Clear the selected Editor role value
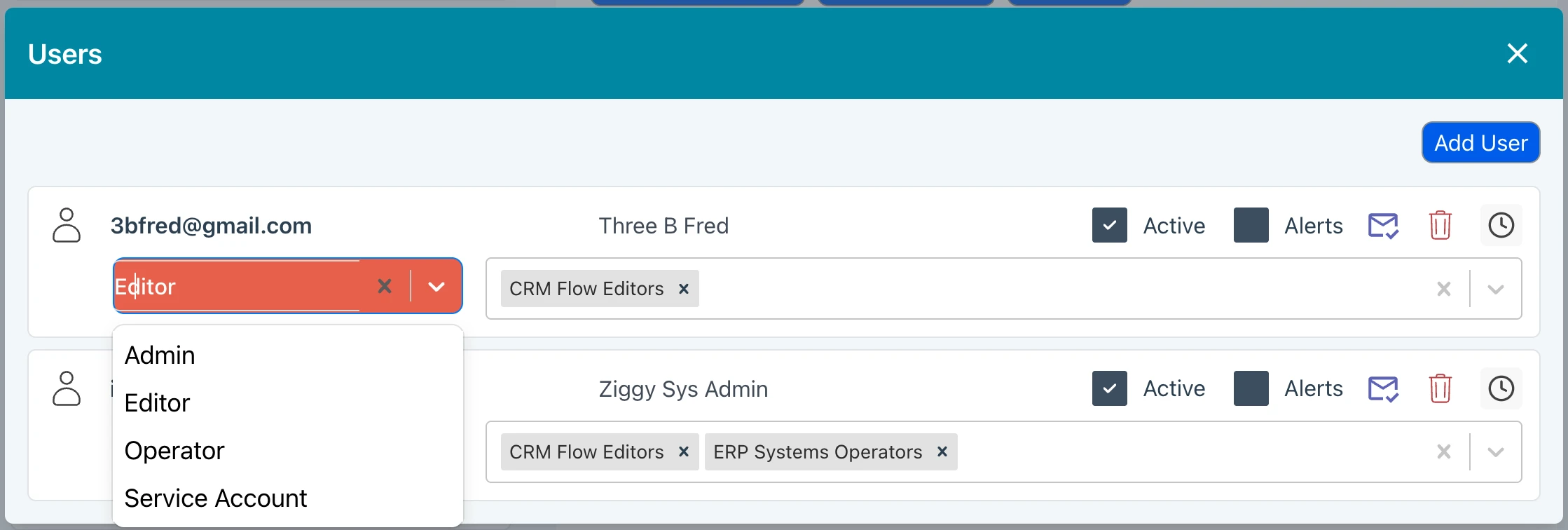This screenshot has width=1568, height=530. (385, 286)
